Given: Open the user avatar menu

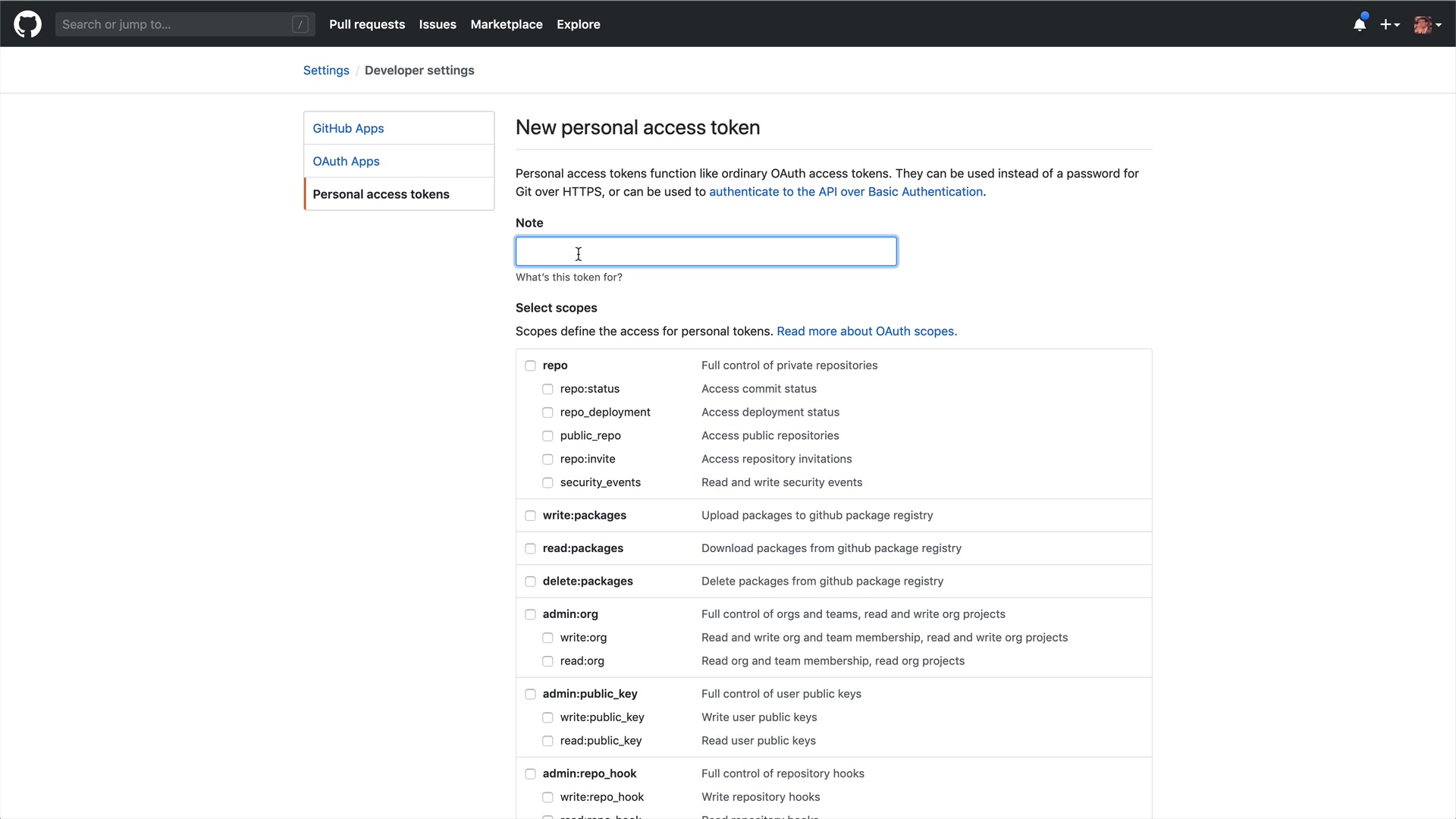Looking at the screenshot, I should pyautogui.click(x=1426, y=24).
